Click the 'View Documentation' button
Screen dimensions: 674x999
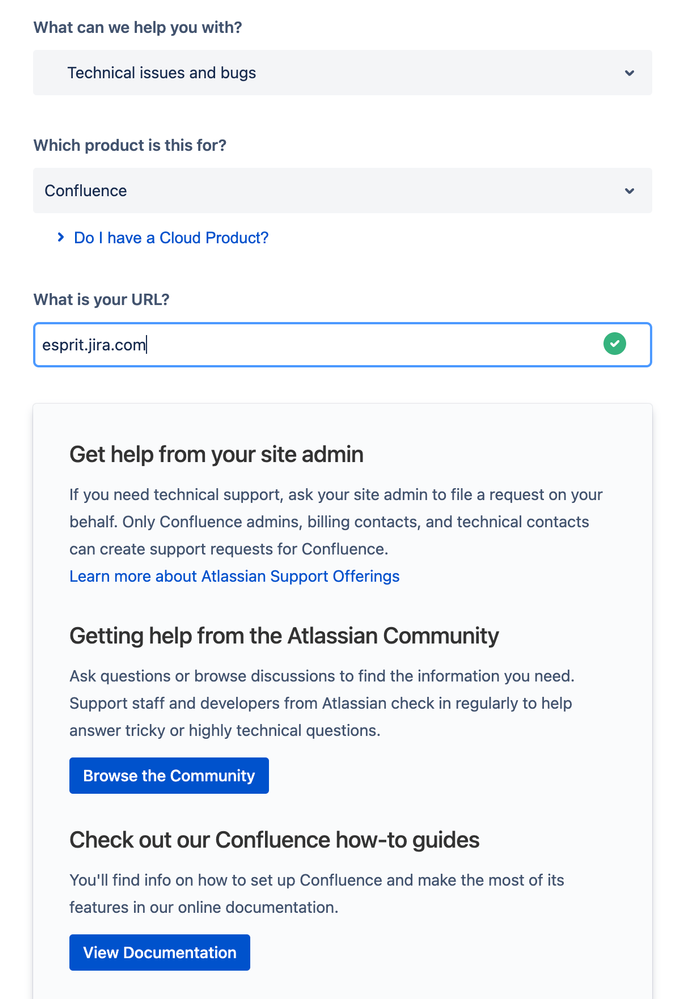tap(159, 952)
